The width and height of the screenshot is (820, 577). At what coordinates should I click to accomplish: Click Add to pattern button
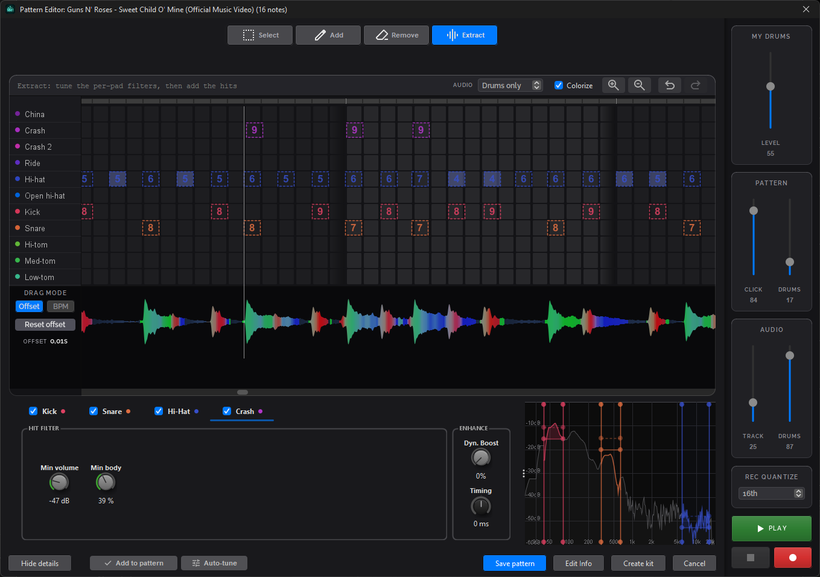[133, 563]
